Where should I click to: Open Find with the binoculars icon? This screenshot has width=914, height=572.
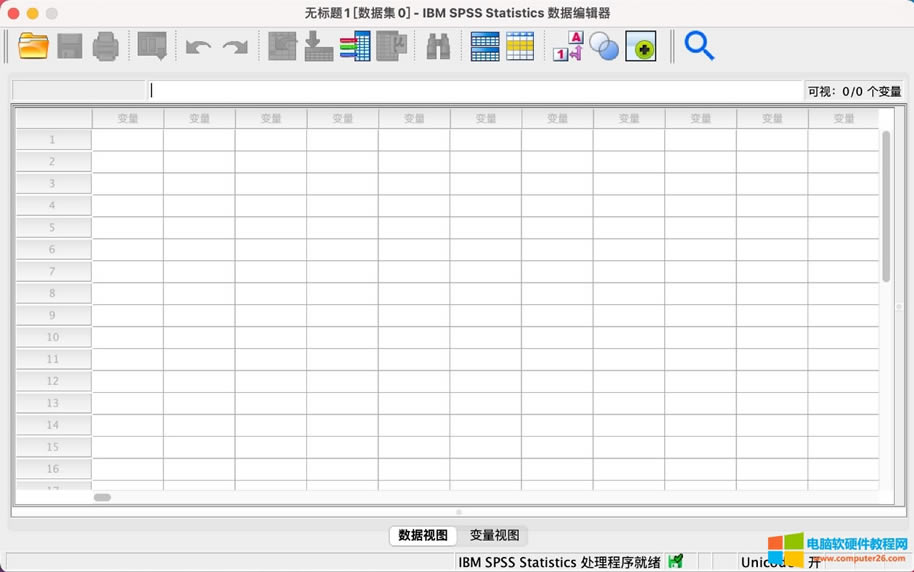click(x=438, y=46)
